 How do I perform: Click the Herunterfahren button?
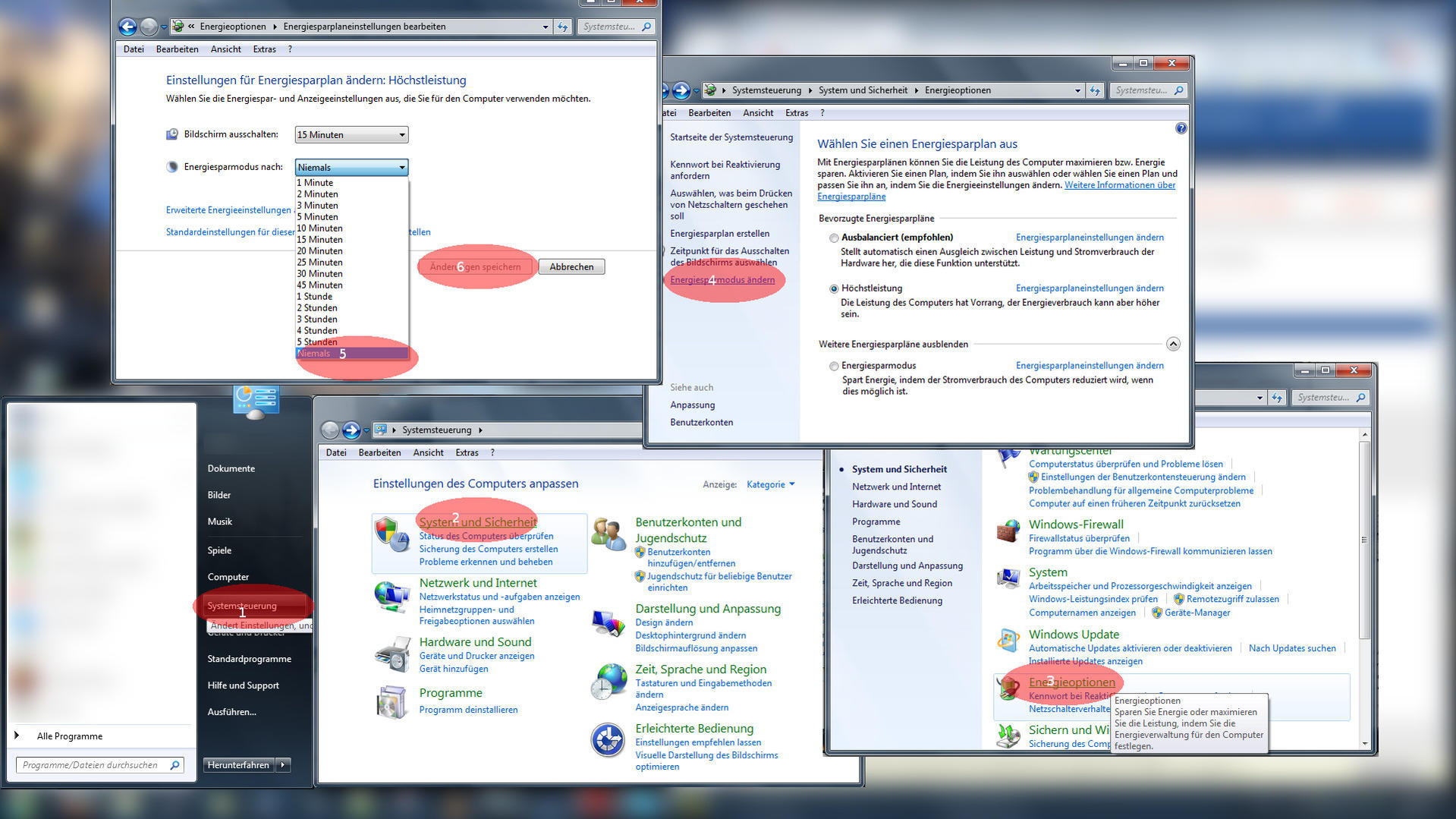click(x=238, y=765)
